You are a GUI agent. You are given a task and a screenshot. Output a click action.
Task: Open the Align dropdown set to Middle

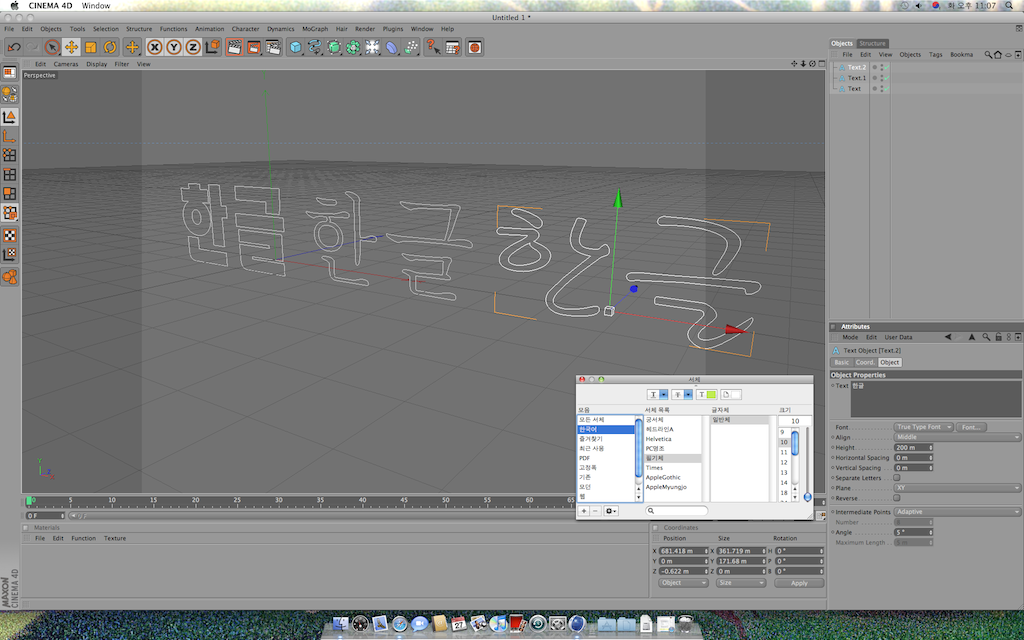point(956,437)
